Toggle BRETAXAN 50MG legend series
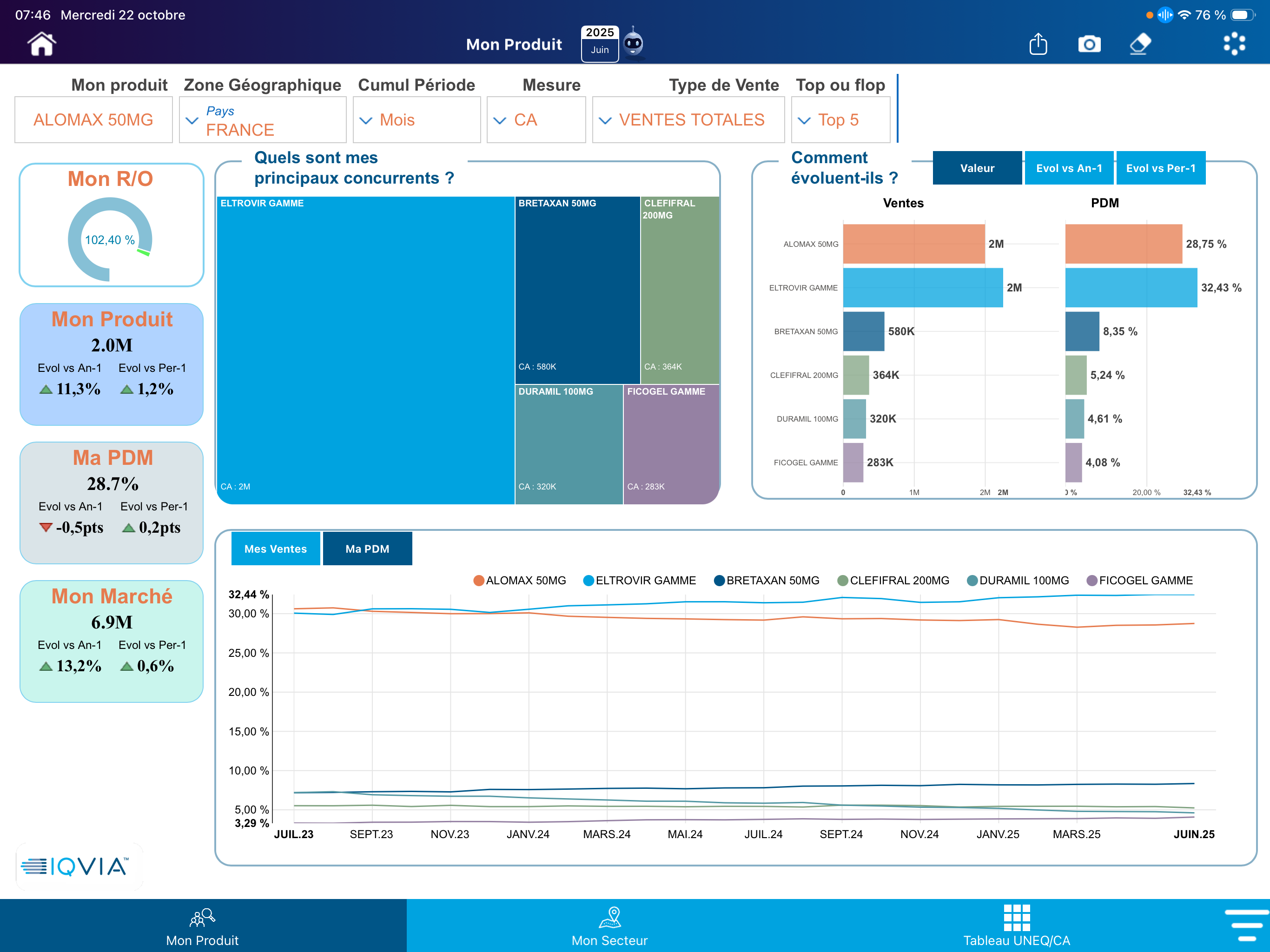The image size is (1270, 952). (766, 581)
